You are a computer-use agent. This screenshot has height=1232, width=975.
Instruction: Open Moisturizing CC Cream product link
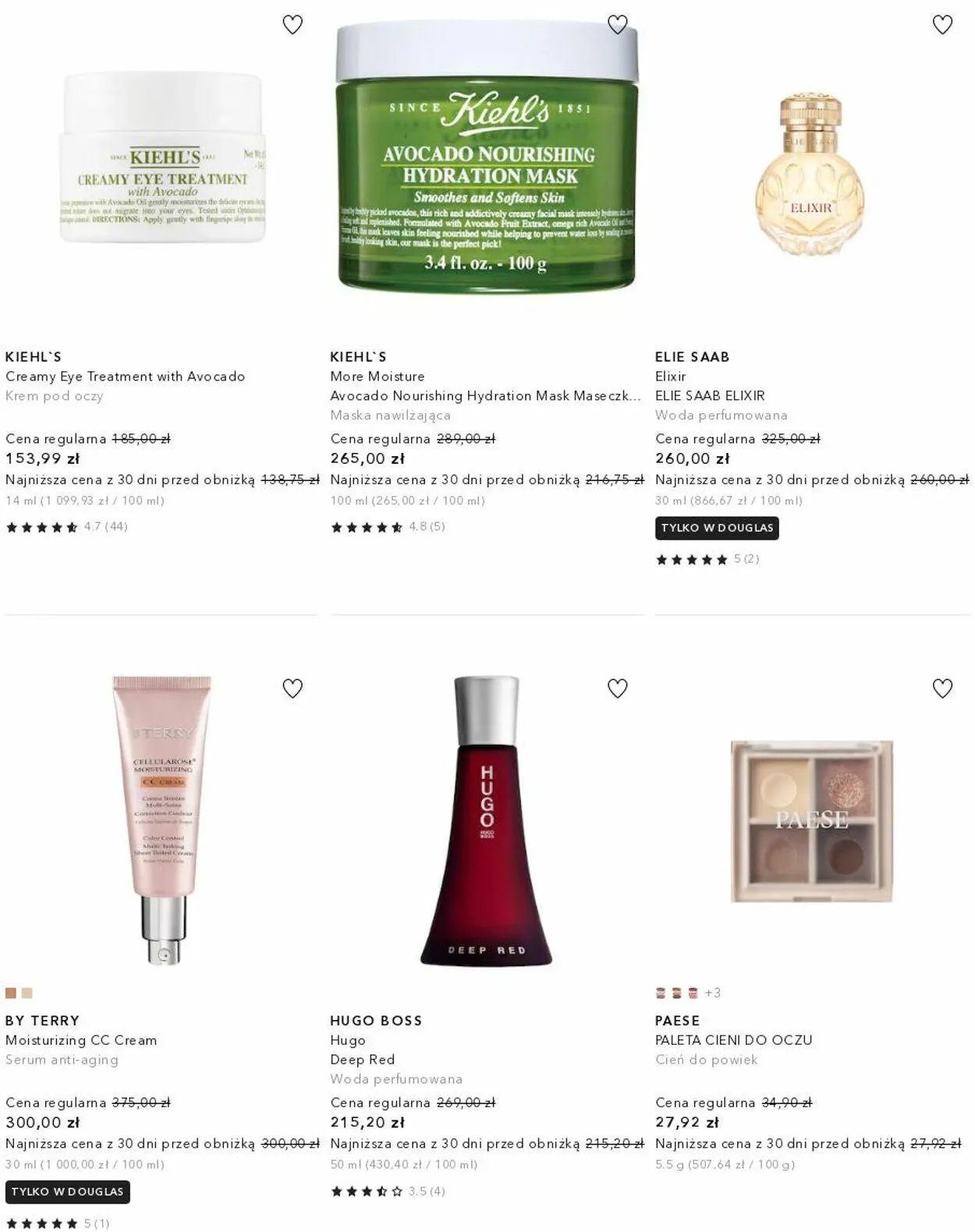pos(81,1041)
